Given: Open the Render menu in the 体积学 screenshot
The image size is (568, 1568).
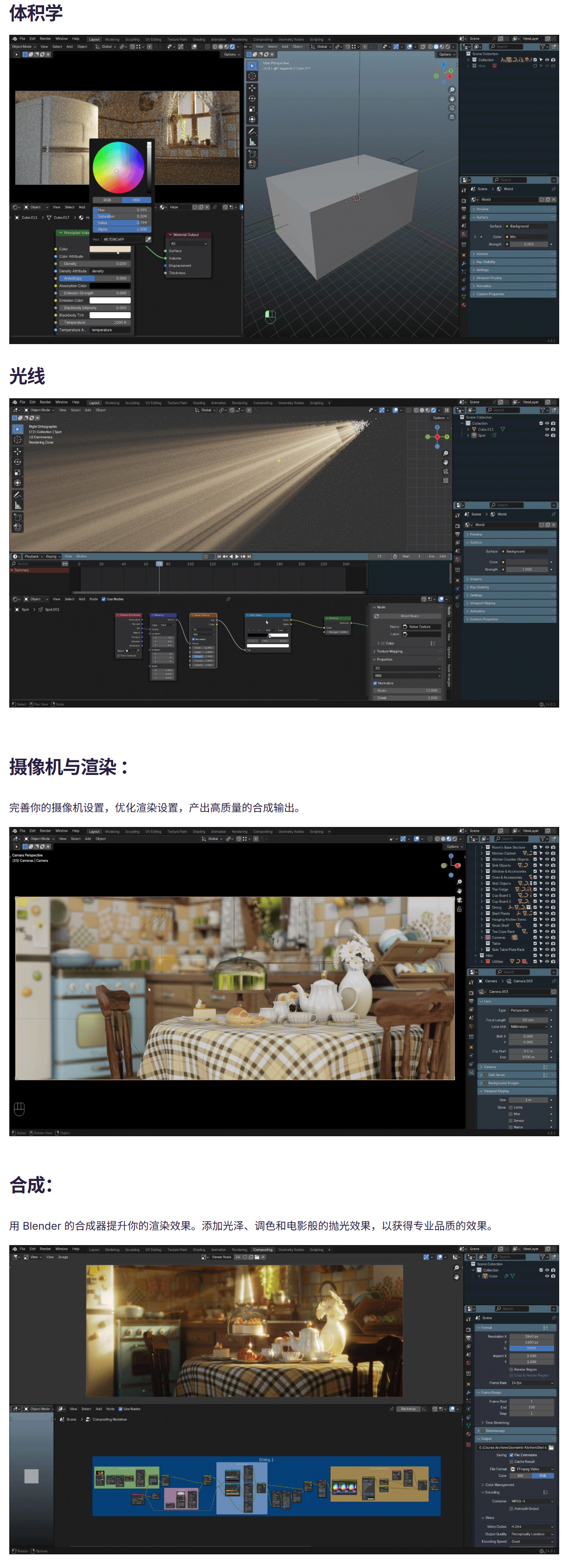Looking at the screenshot, I should coord(45,38).
